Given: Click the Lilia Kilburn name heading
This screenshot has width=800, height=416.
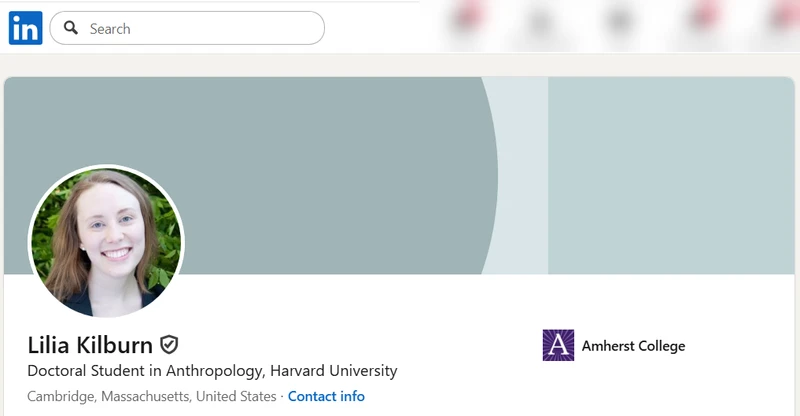Looking at the screenshot, I should pos(90,345).
